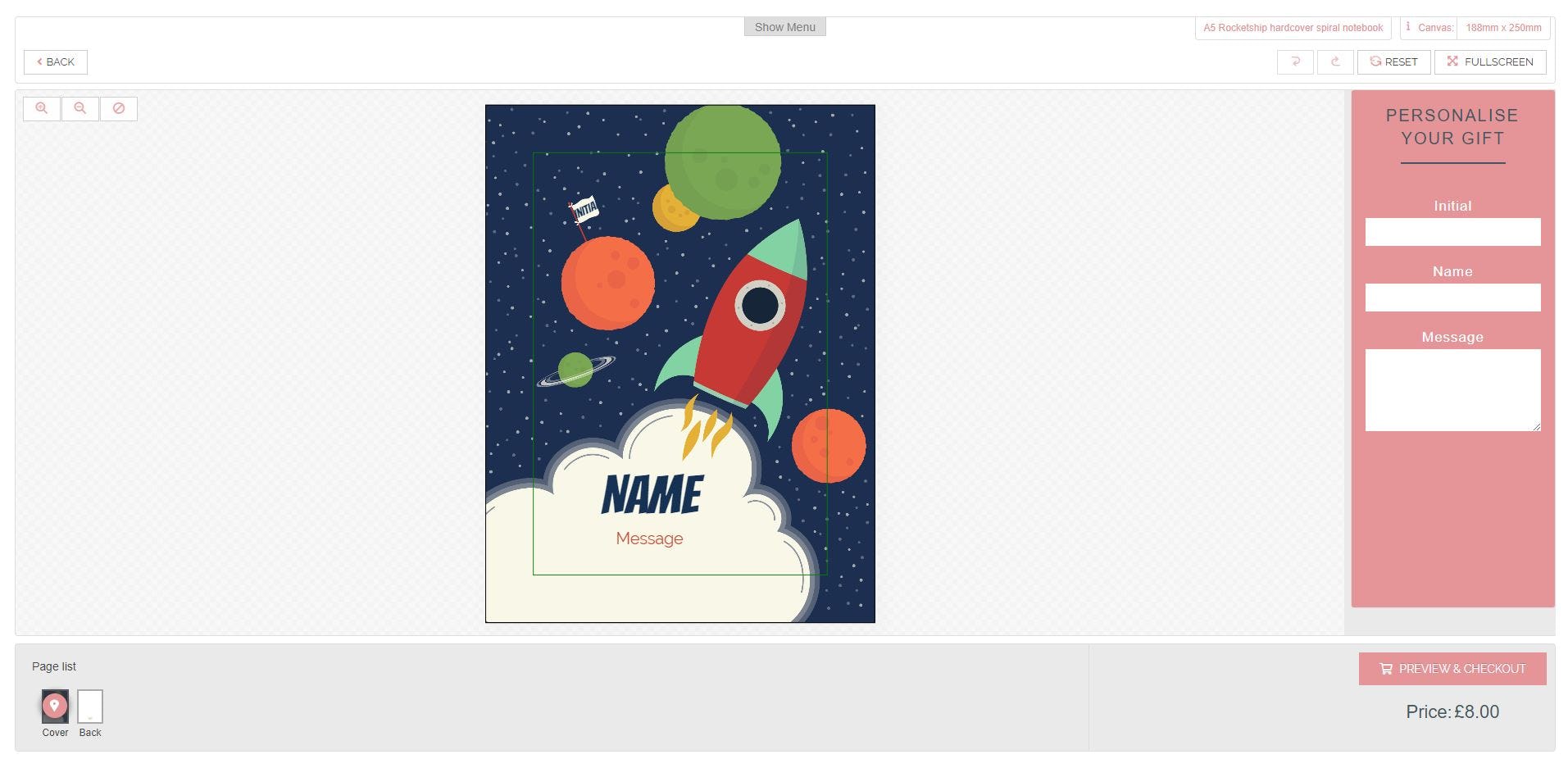Select the Back page thumbnail
Viewport: 1568px width, 768px height.
(x=90, y=707)
